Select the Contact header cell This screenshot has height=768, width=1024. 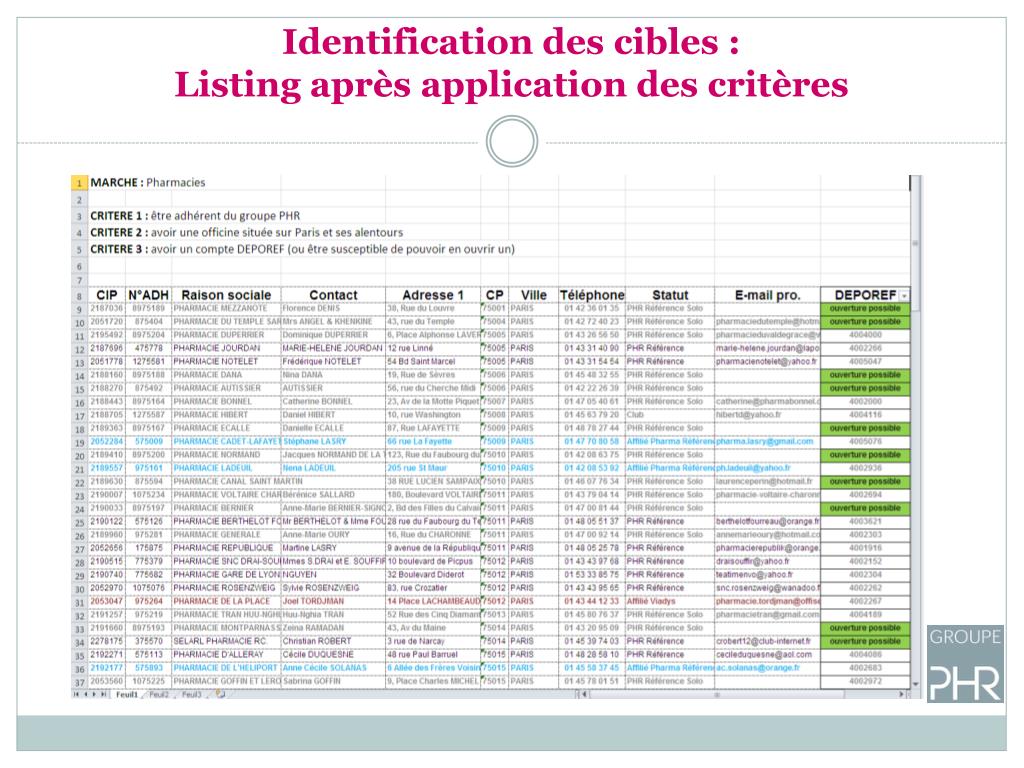pyautogui.click(x=333, y=295)
